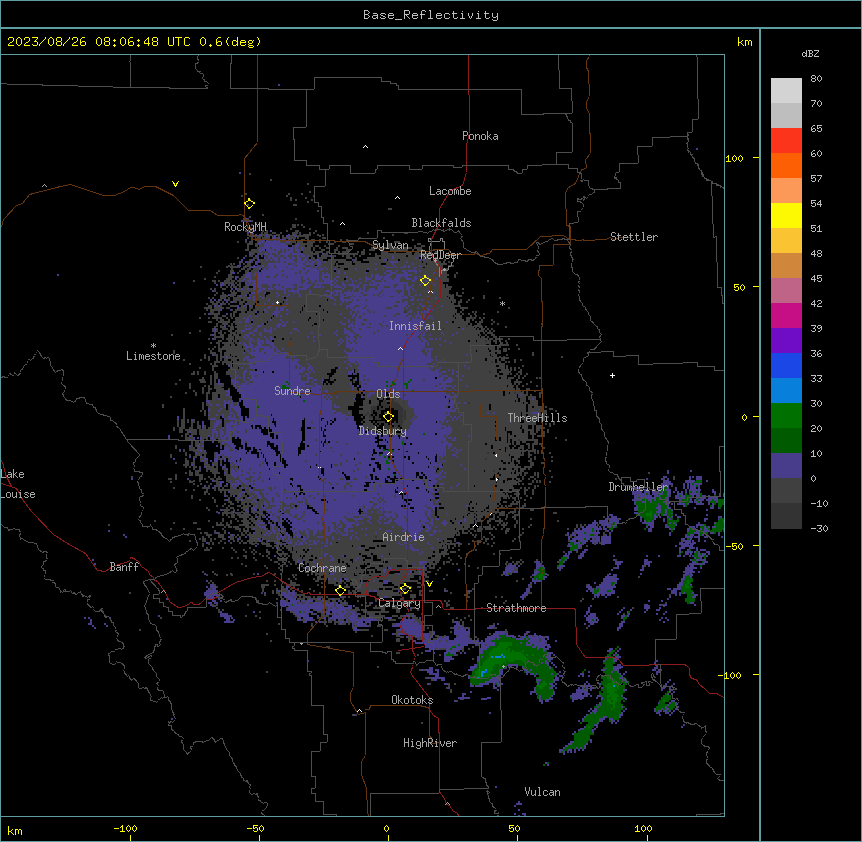Select the 10 dBZ slate-blue legend swatch
Image resolution: width=862 pixels, height=842 pixels.
click(x=786, y=466)
